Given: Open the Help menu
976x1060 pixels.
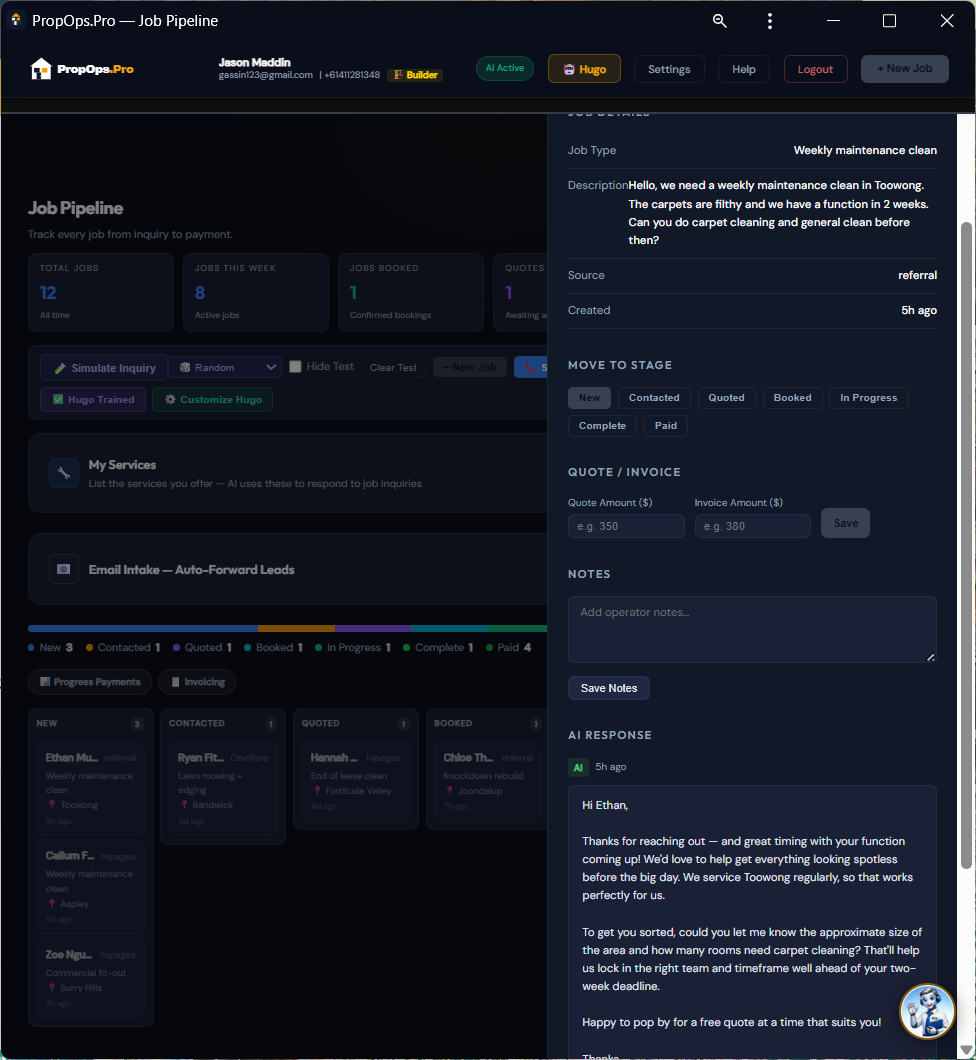Looking at the screenshot, I should [743, 69].
